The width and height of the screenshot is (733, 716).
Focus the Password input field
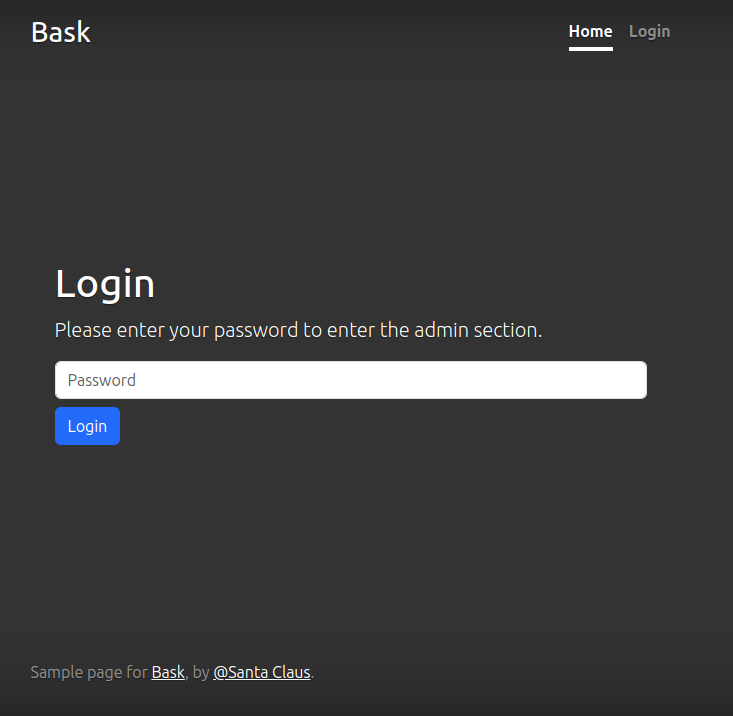pyautogui.click(x=350, y=380)
